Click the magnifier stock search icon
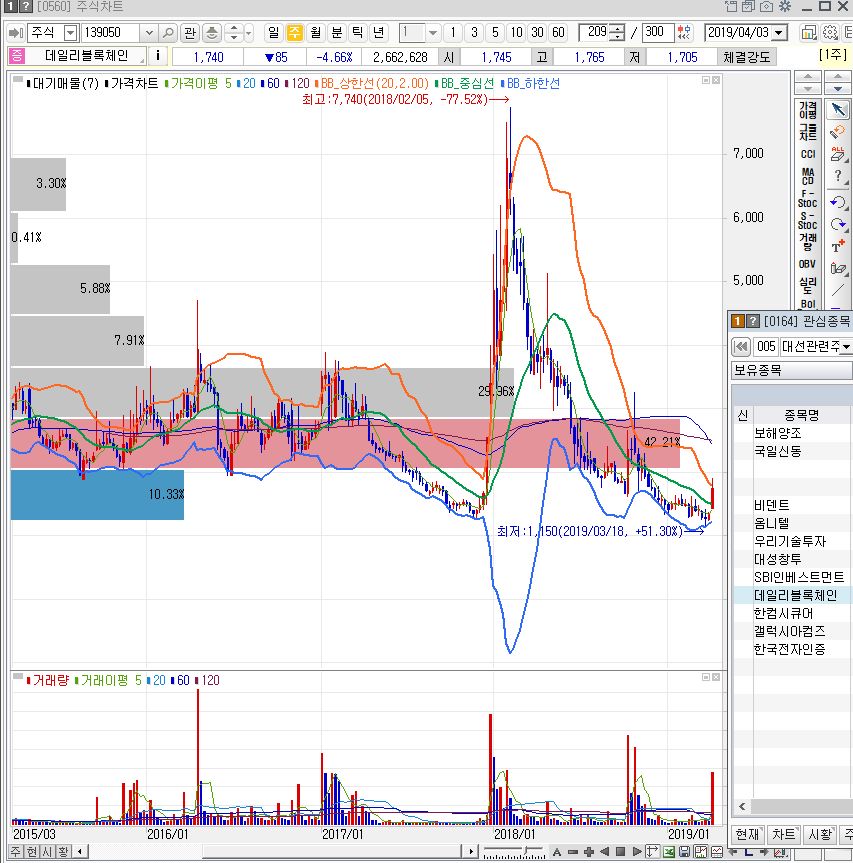 tap(168, 32)
